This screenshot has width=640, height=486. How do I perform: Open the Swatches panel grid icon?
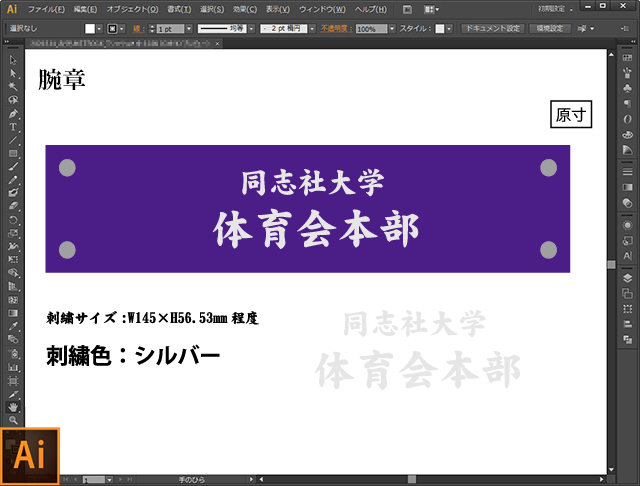click(627, 58)
